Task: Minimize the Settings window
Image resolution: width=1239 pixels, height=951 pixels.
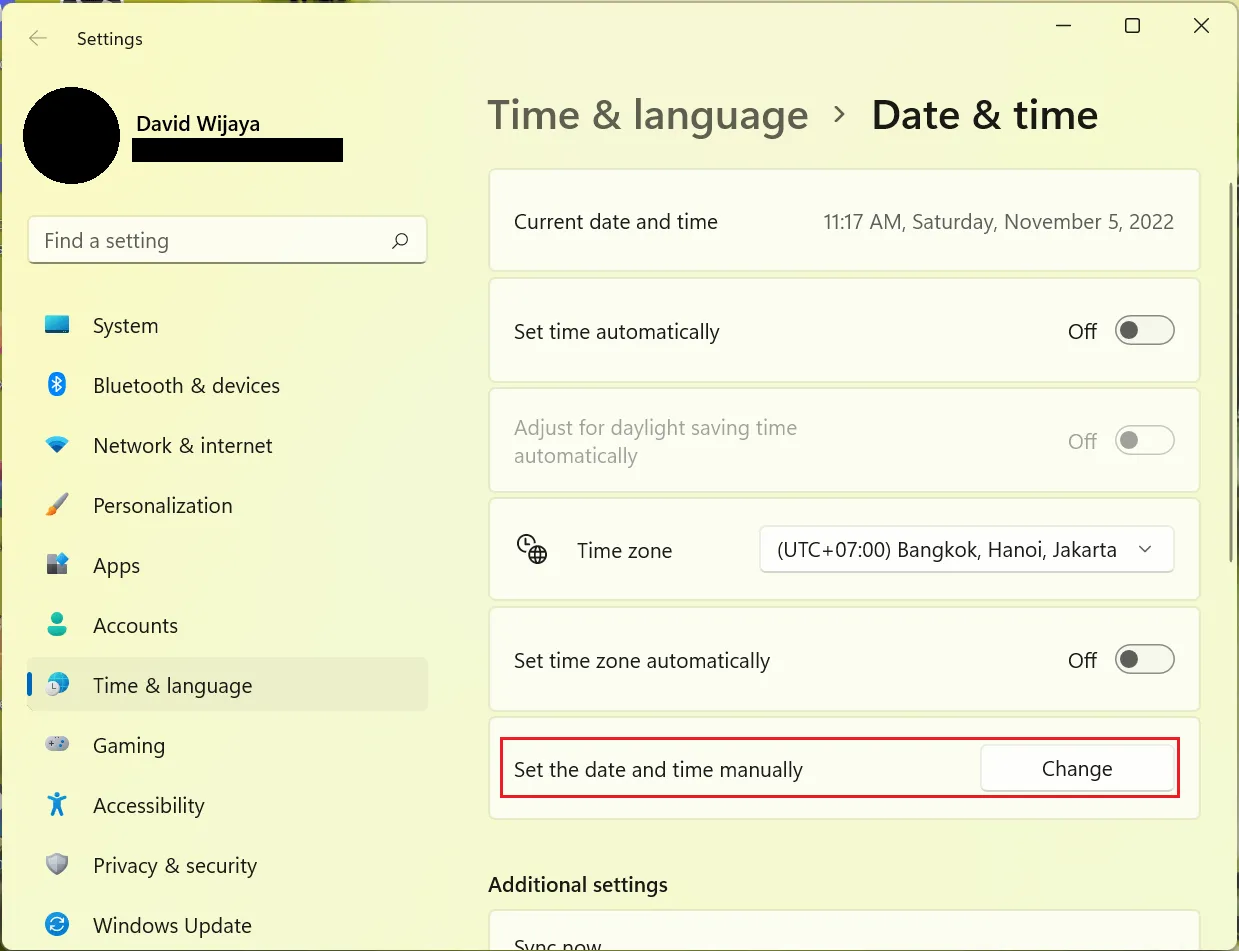Action: [1063, 27]
